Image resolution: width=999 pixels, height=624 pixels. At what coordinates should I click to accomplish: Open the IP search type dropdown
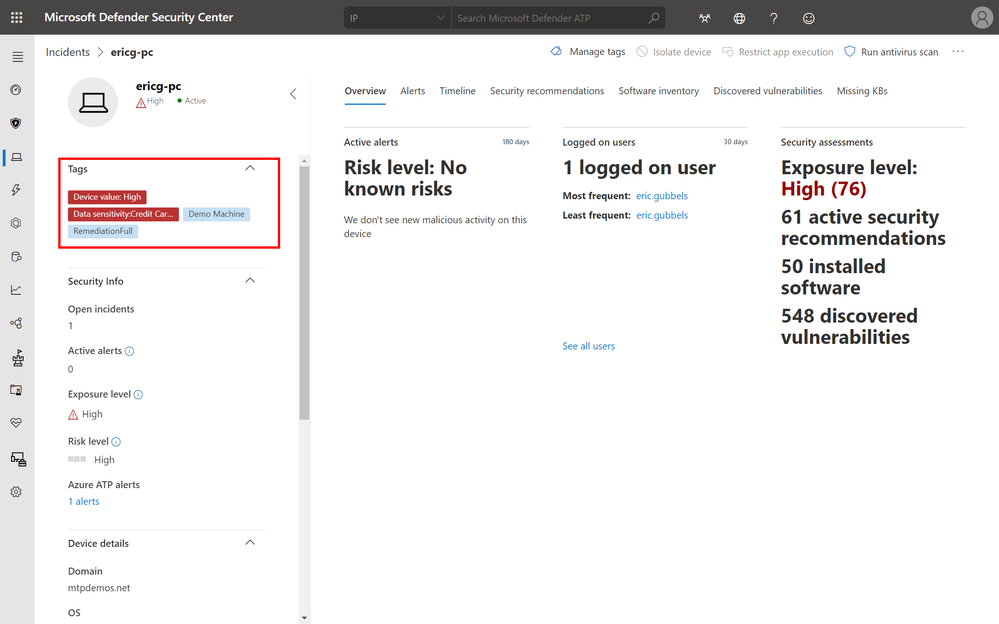397,18
